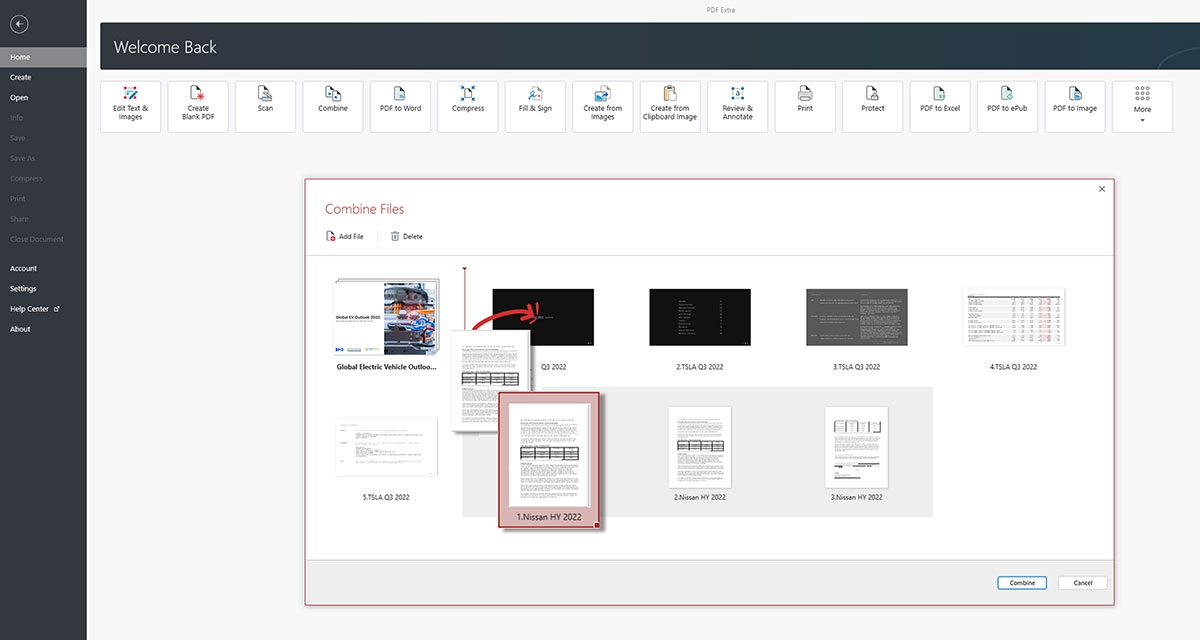1200x640 pixels.
Task: Click the back arrow circle icon
Action: [x=18, y=24]
